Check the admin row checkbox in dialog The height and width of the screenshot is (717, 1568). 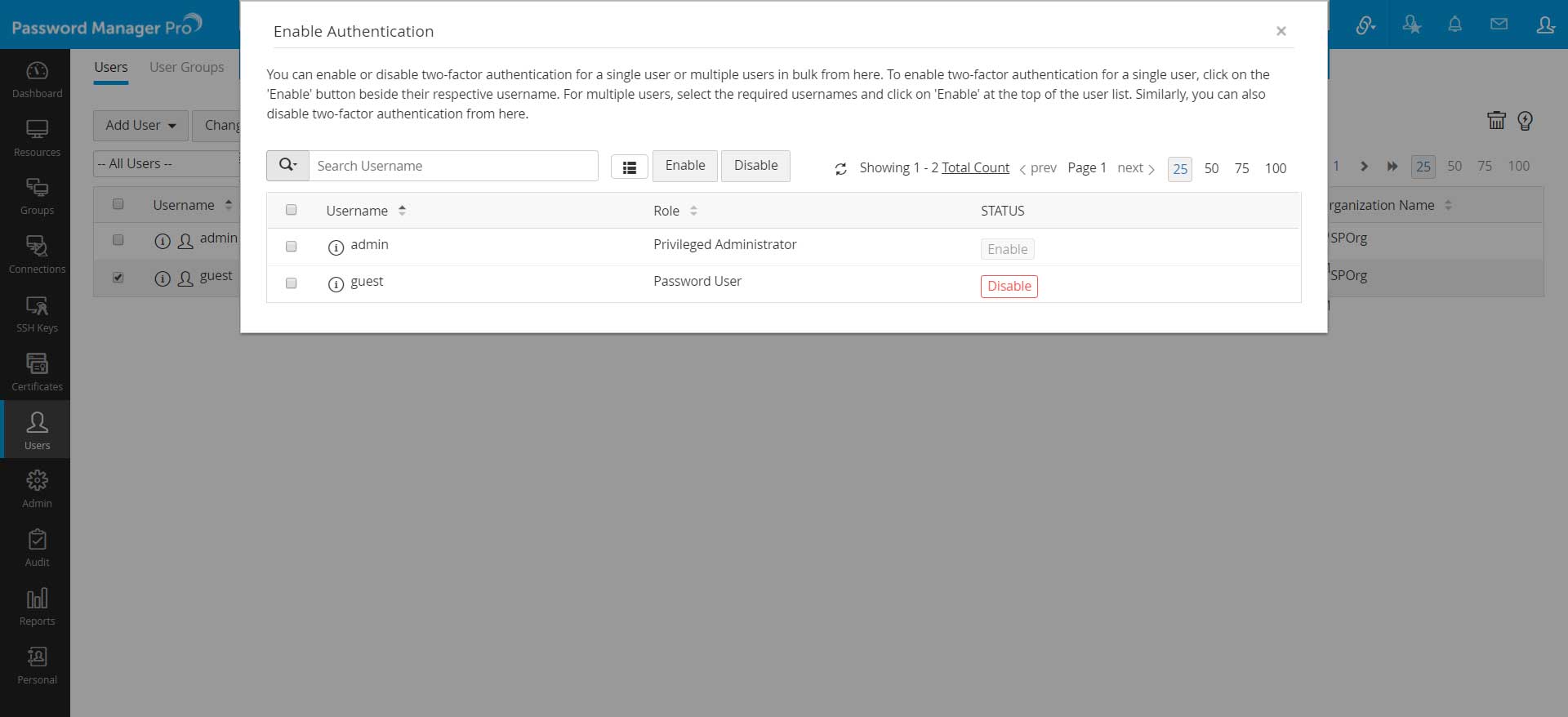point(291,247)
